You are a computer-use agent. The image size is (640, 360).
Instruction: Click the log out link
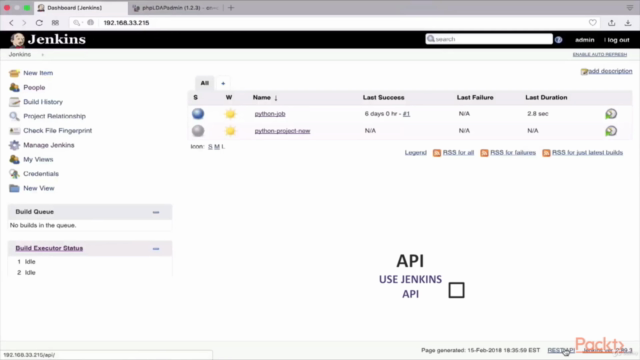coord(618,40)
